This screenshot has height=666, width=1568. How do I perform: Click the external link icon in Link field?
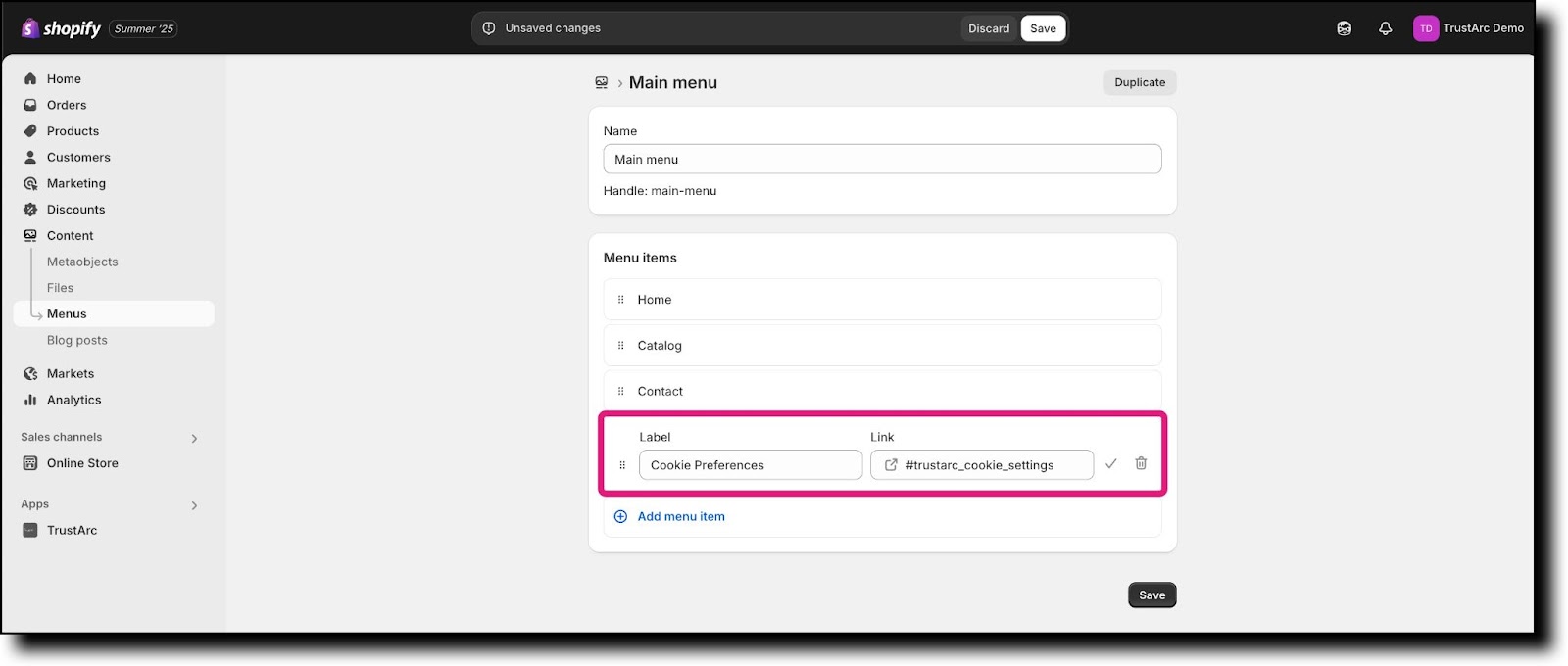[x=891, y=465]
